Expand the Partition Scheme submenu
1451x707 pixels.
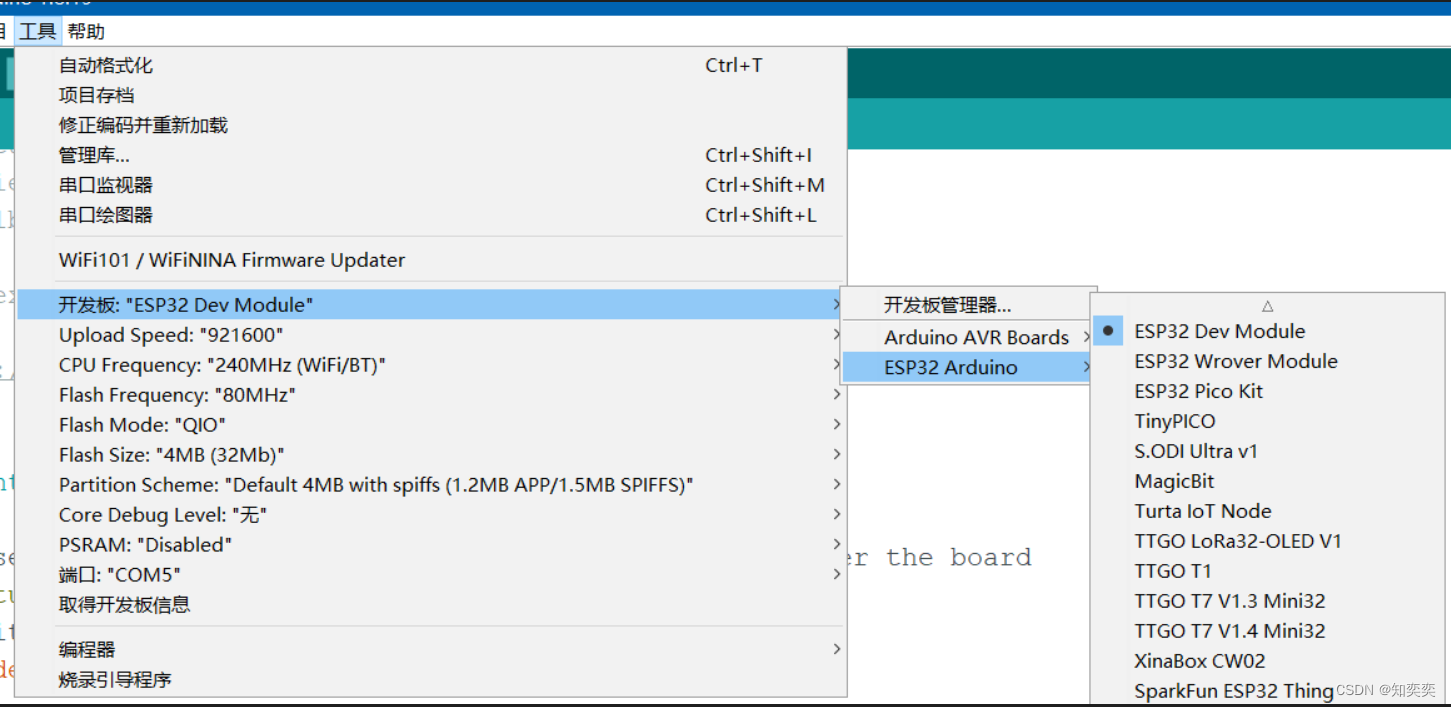point(432,485)
